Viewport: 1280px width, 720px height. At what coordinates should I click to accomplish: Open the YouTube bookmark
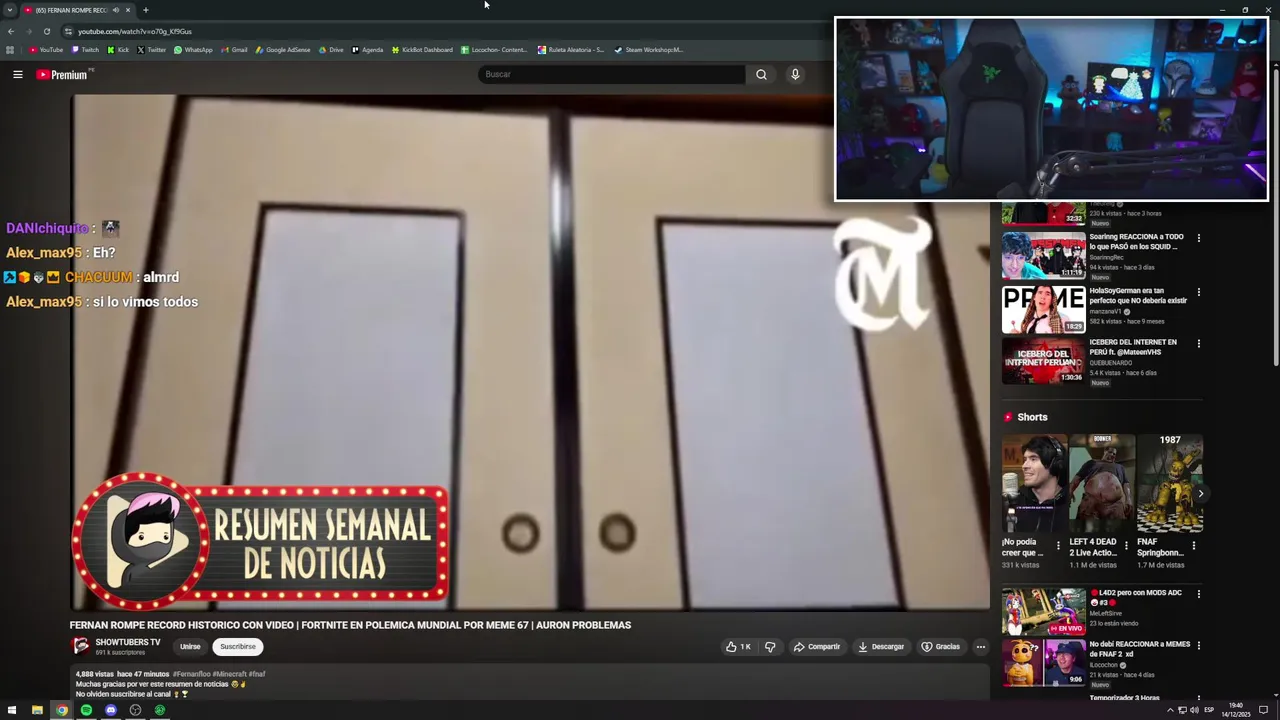coord(46,50)
